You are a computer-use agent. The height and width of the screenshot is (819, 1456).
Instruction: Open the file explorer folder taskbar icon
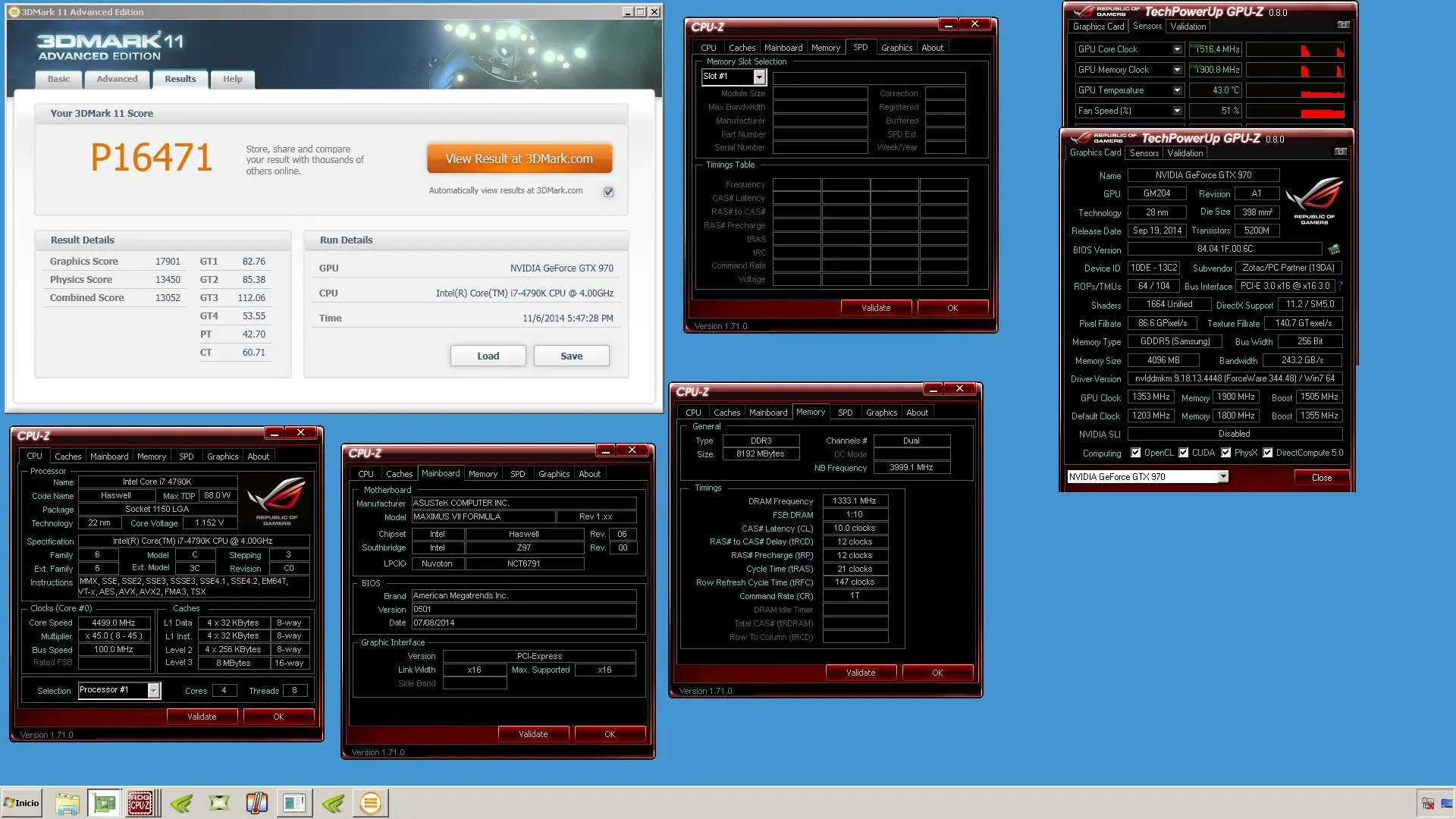pos(67,803)
